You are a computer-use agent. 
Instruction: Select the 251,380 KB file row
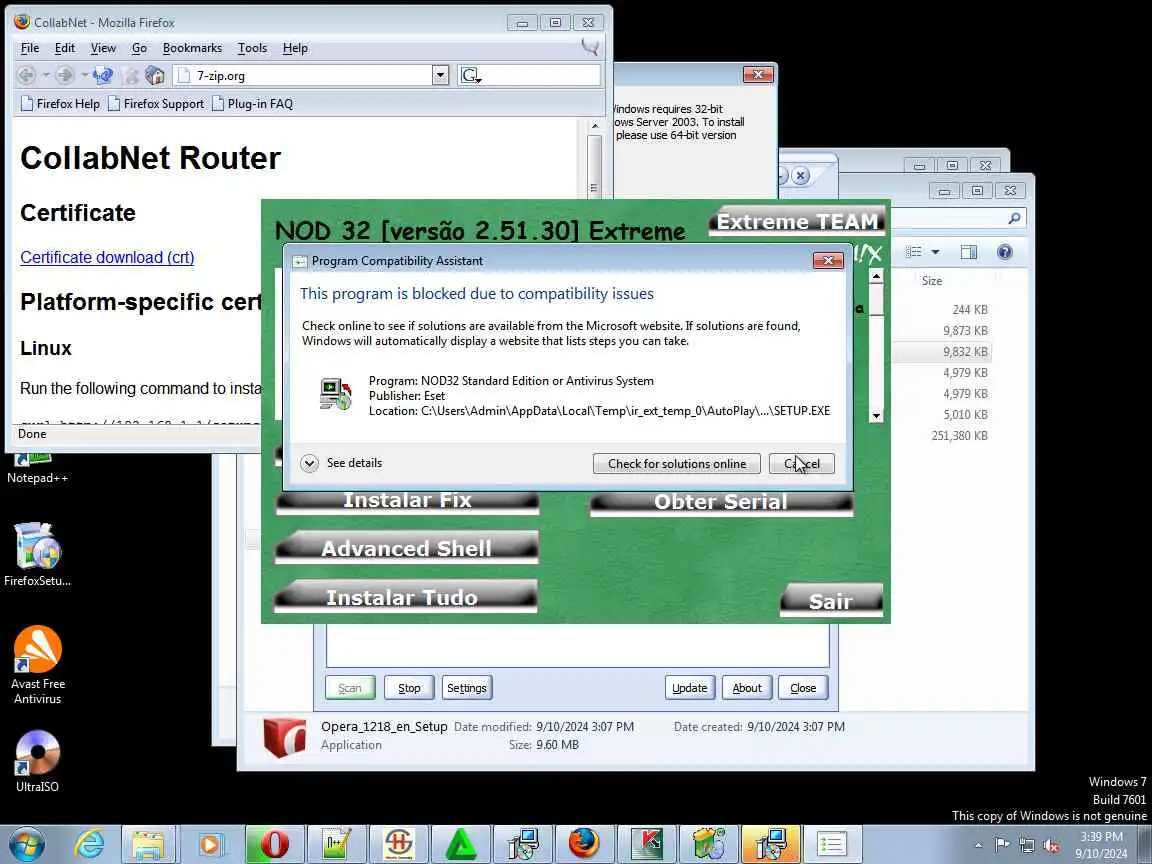tap(942, 436)
